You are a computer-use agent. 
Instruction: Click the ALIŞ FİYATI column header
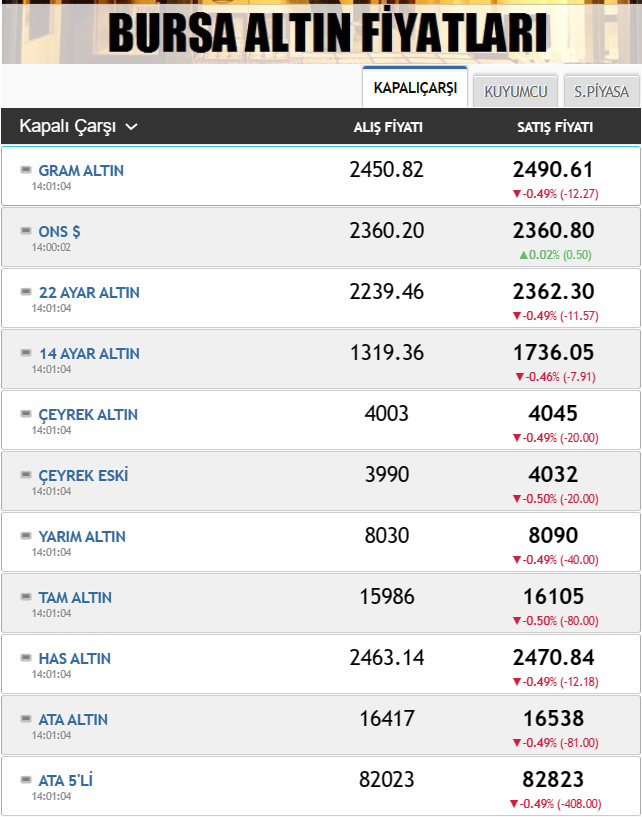coord(388,127)
